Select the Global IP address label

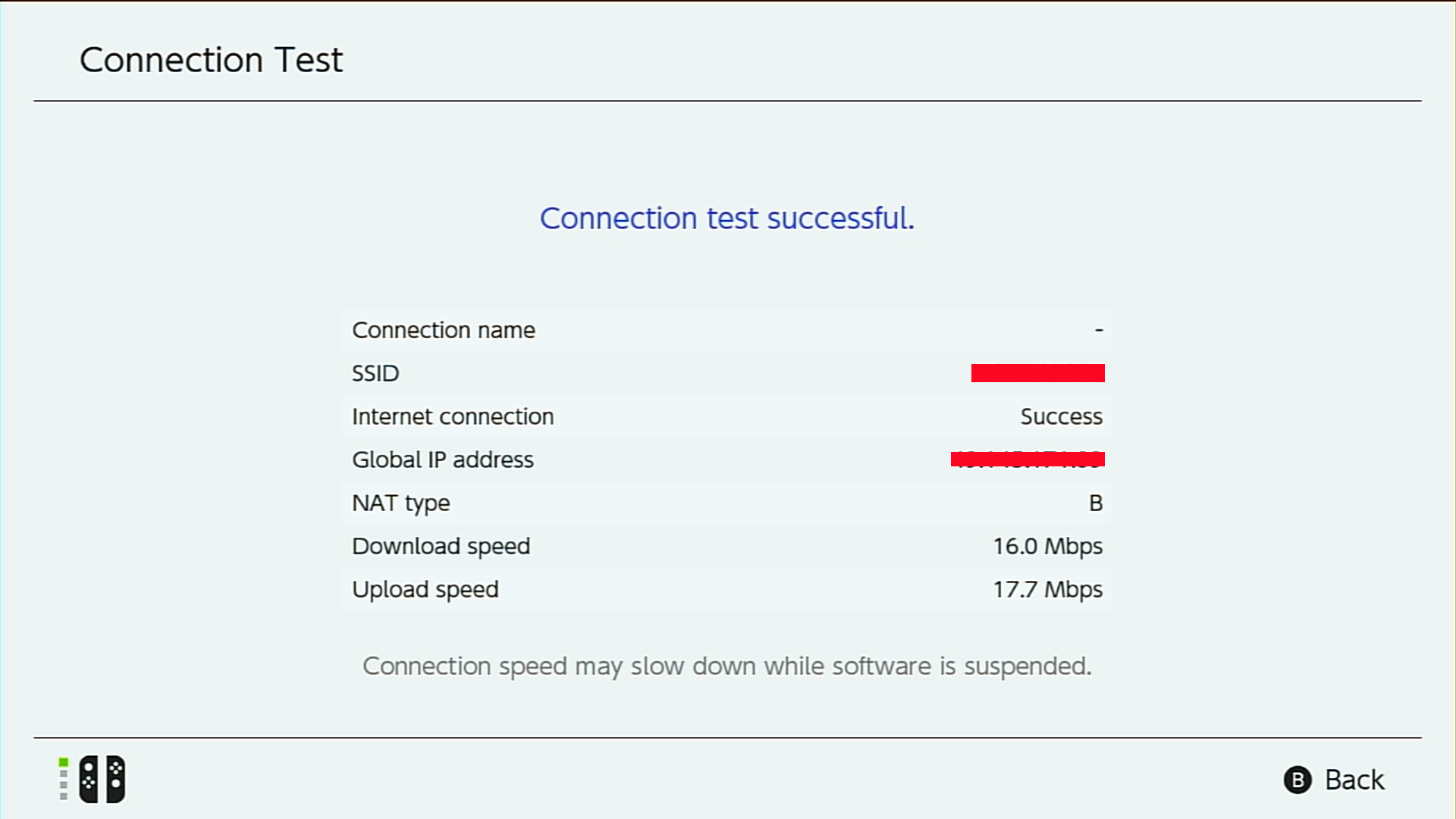443,460
